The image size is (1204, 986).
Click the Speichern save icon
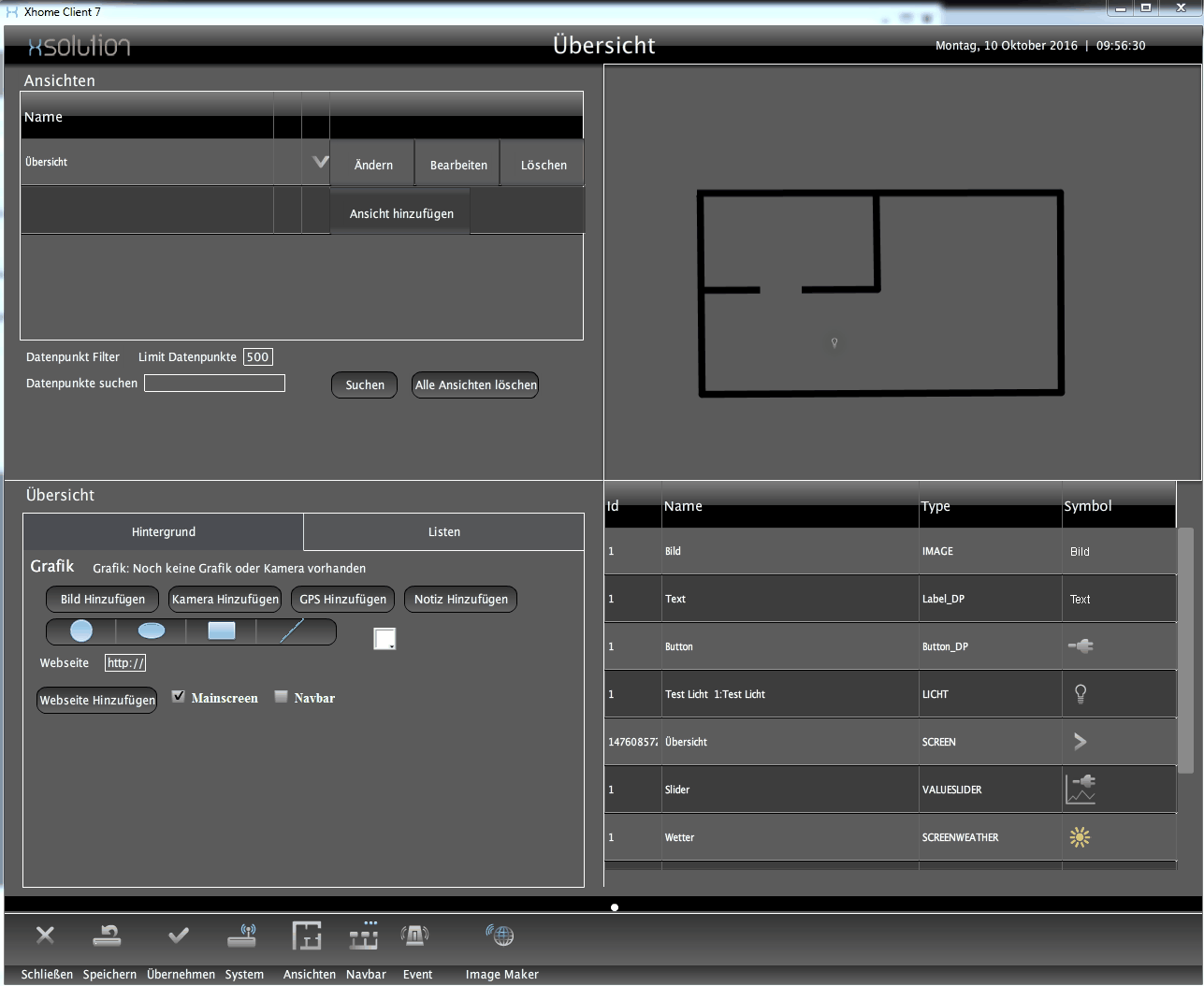click(107, 935)
